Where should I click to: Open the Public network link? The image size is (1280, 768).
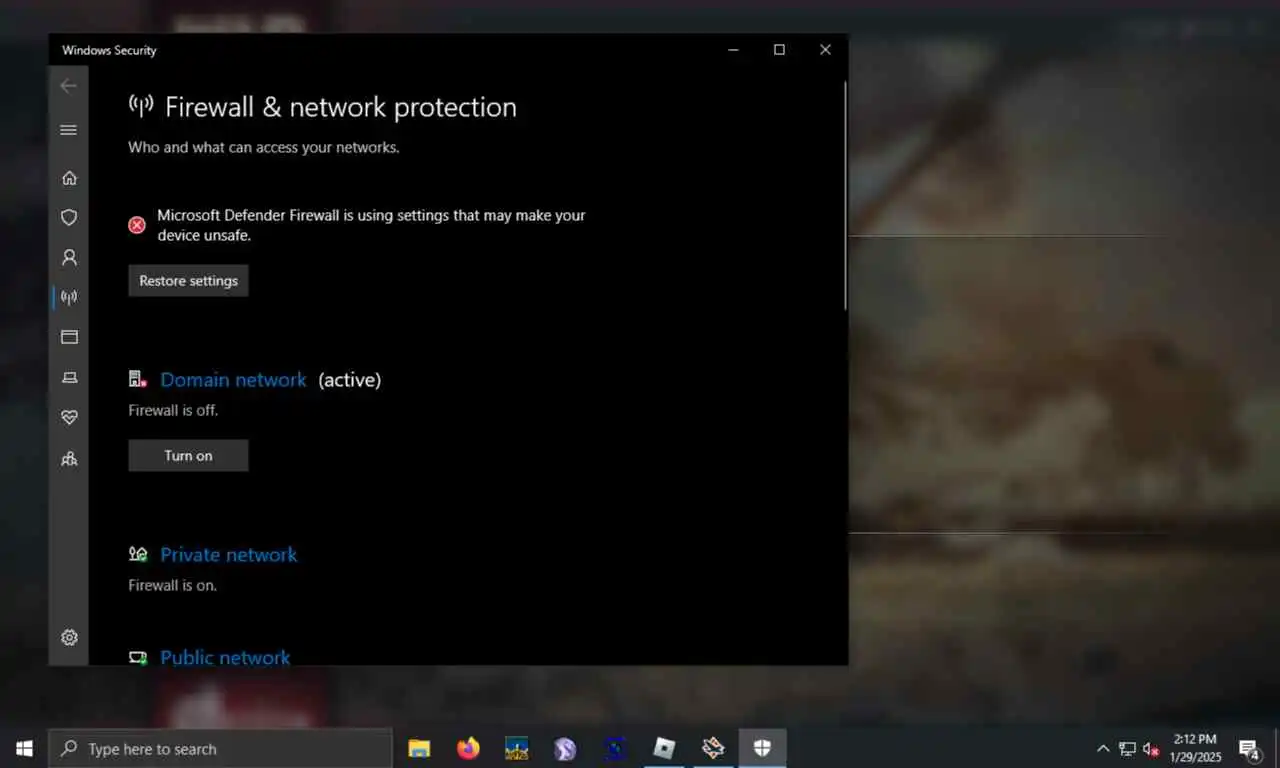pyautogui.click(x=225, y=657)
